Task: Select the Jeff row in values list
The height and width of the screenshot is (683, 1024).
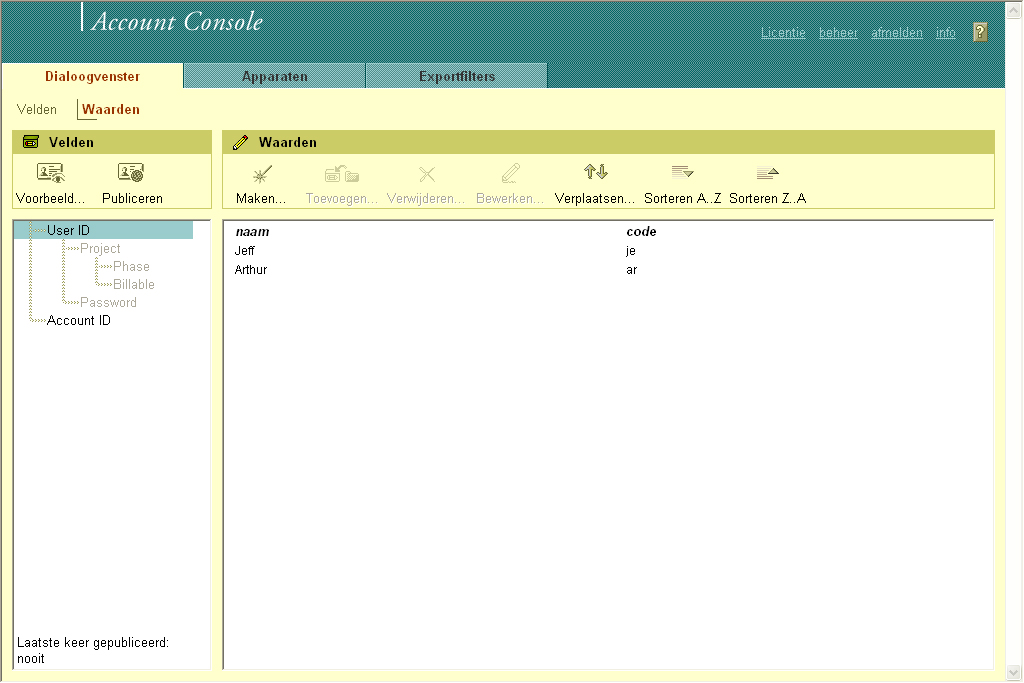Action: coord(245,251)
